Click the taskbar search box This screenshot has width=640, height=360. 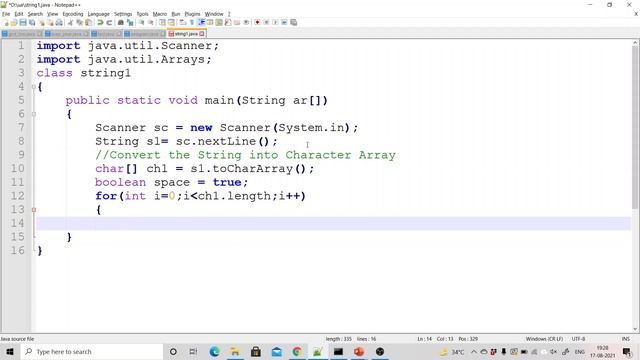(91, 351)
